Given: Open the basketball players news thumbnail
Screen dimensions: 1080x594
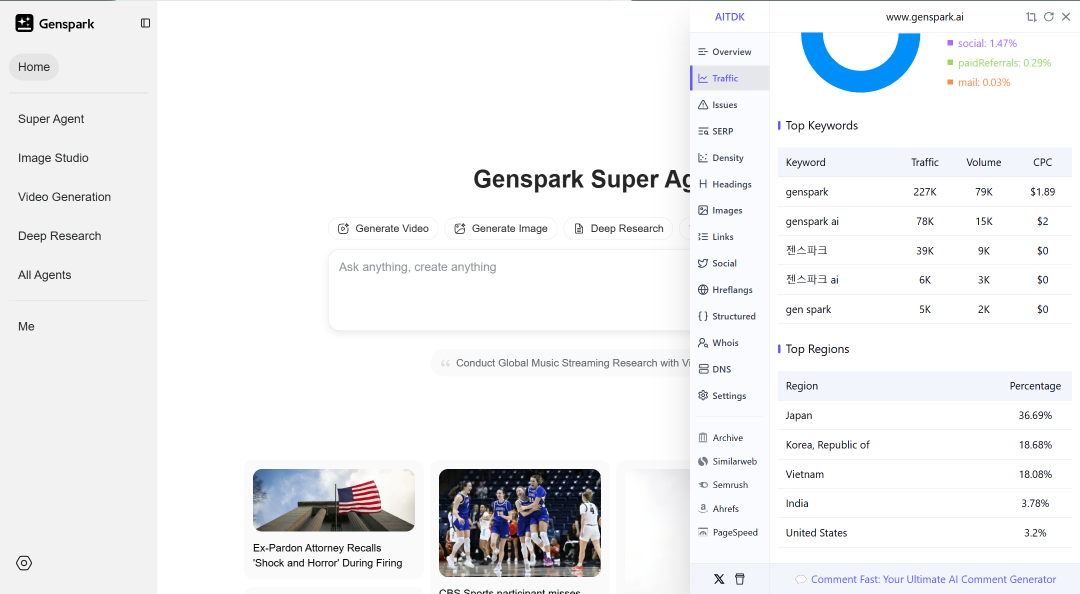Looking at the screenshot, I should point(520,523).
